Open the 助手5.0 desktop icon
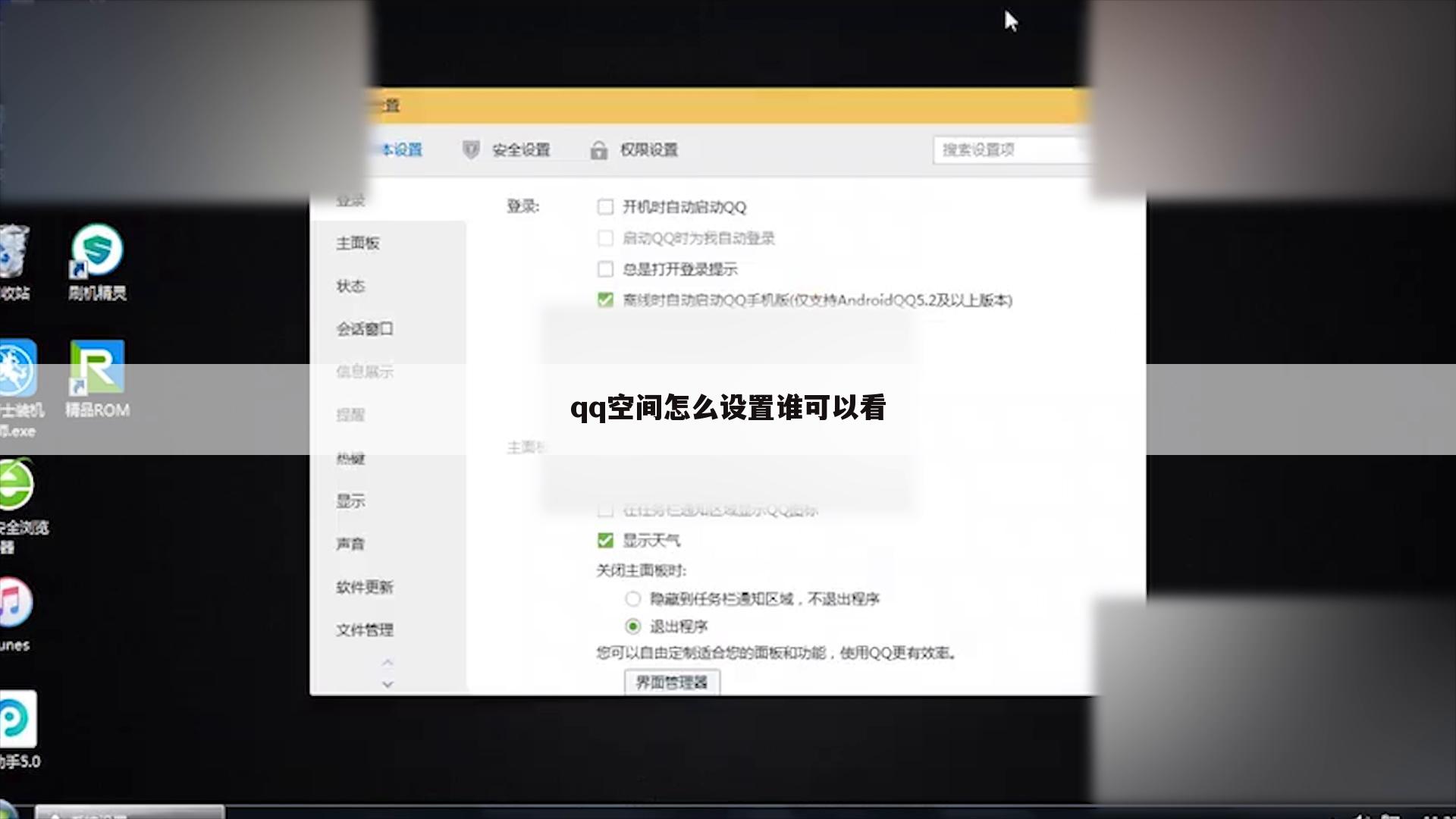The image size is (1456, 819). pos(20,730)
